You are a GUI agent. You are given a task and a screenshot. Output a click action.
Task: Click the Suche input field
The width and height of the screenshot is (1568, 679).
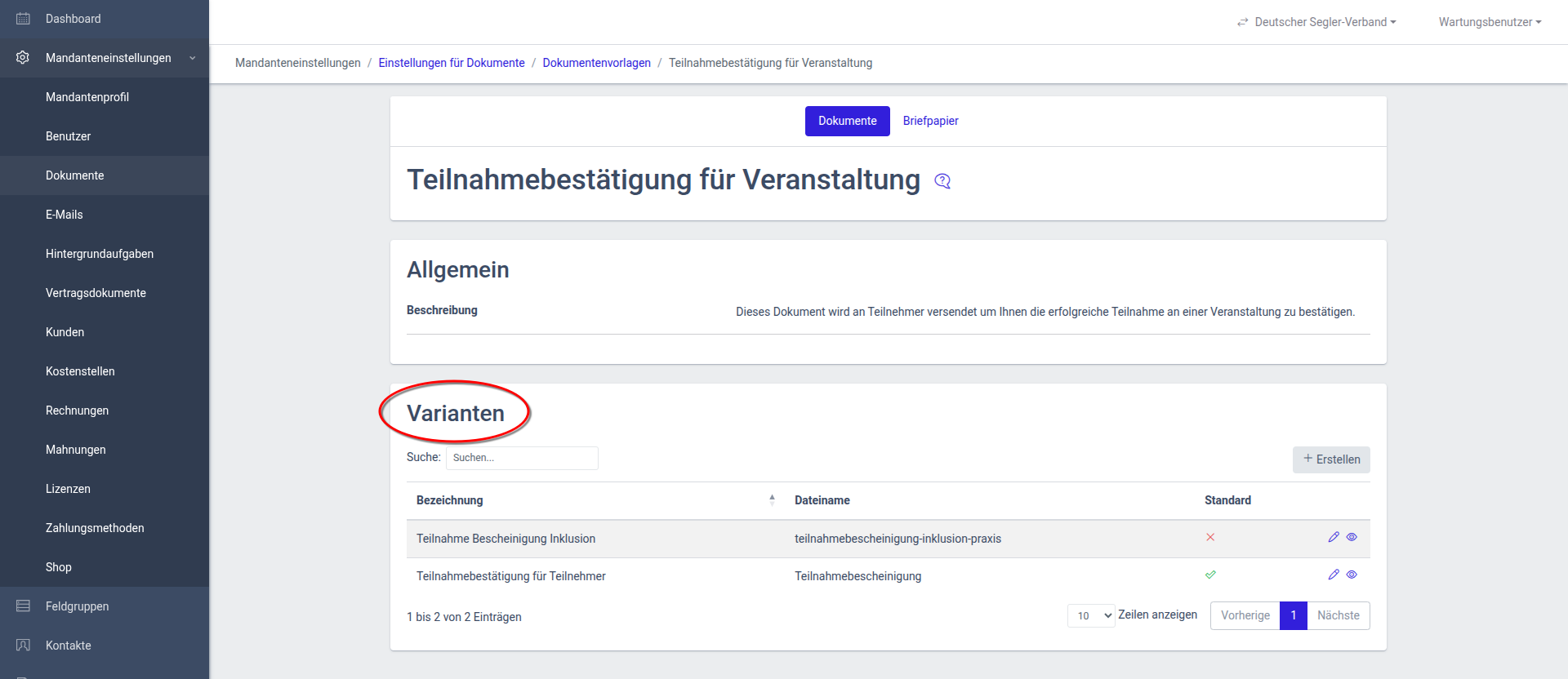pyautogui.click(x=522, y=458)
